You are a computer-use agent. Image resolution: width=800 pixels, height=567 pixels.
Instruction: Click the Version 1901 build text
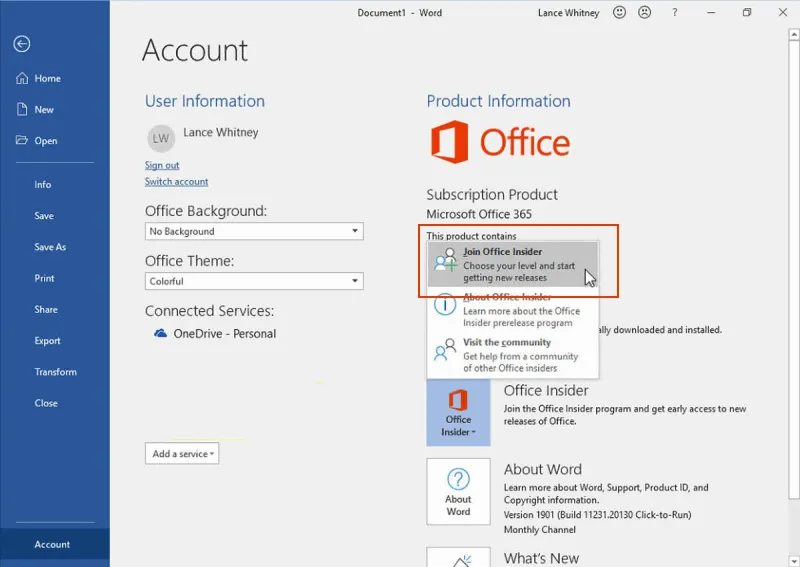[597, 514]
